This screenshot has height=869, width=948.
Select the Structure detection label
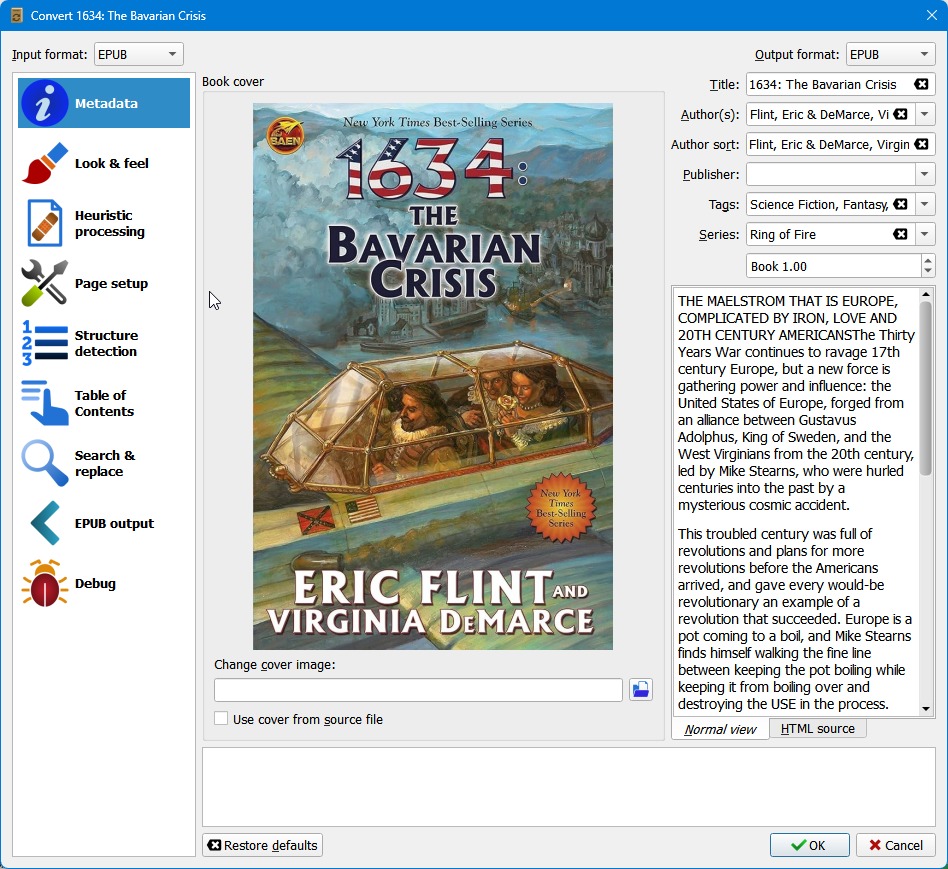click(x=106, y=343)
